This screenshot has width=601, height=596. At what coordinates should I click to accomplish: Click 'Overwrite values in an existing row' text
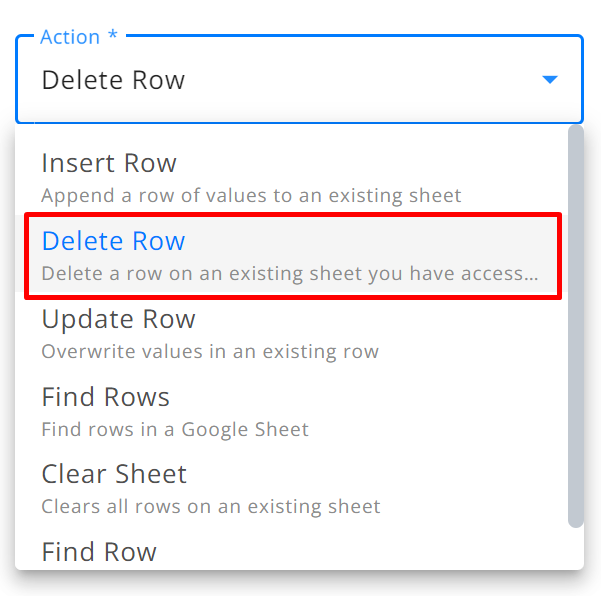(x=210, y=351)
